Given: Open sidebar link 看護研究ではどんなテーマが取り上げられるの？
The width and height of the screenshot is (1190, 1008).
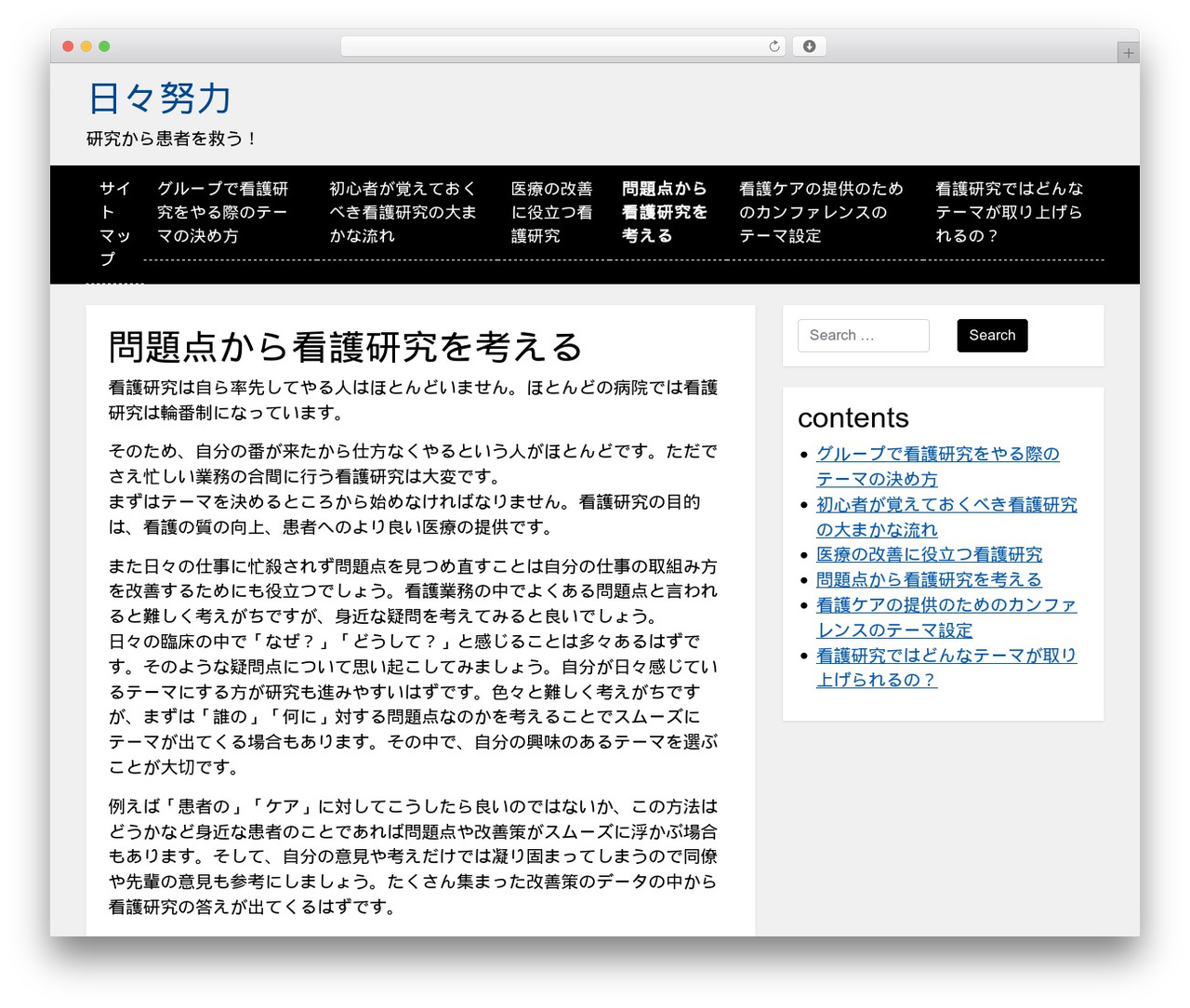Looking at the screenshot, I should [x=946, y=668].
